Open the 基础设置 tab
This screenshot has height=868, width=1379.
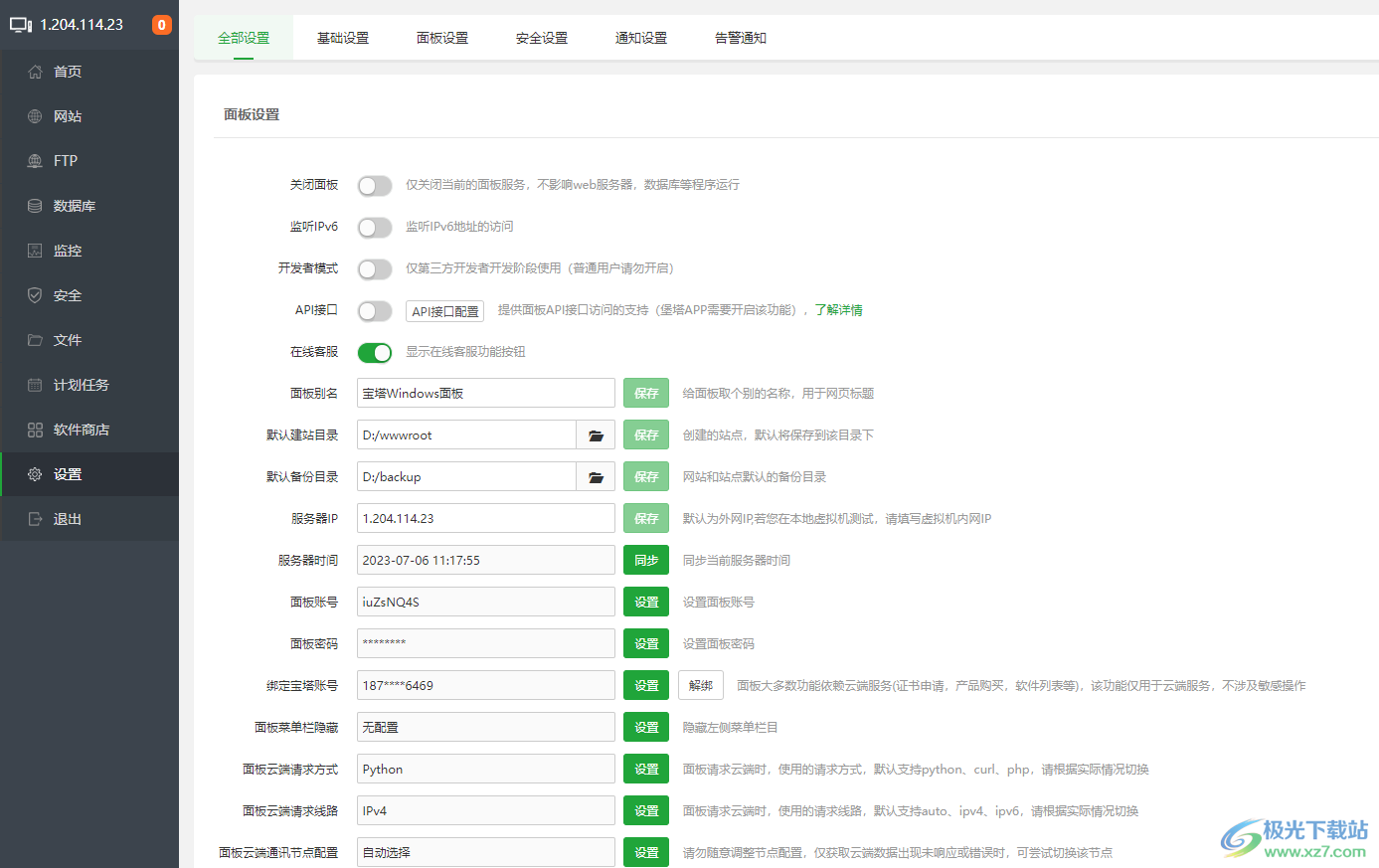343,38
